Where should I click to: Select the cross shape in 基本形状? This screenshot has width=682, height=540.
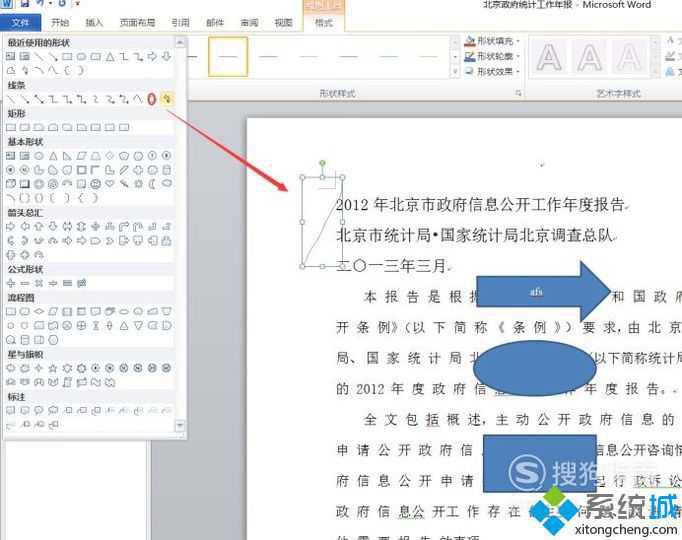[138, 170]
